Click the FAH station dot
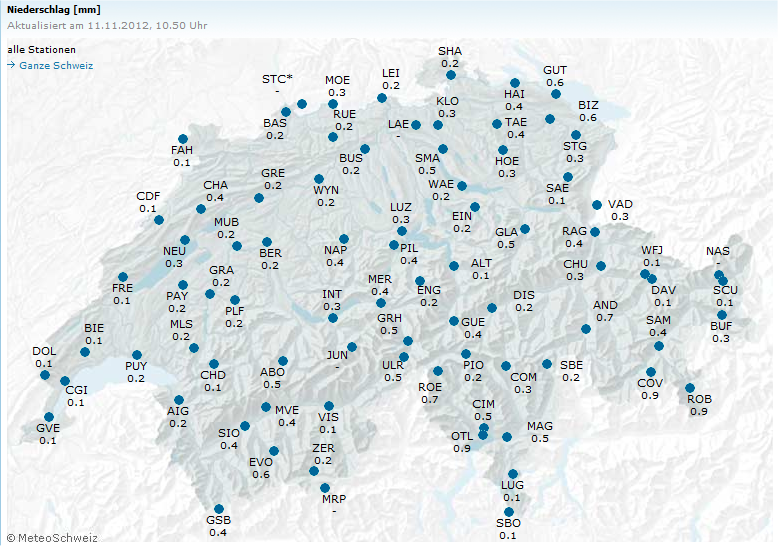The height and width of the screenshot is (546, 778). (183, 139)
